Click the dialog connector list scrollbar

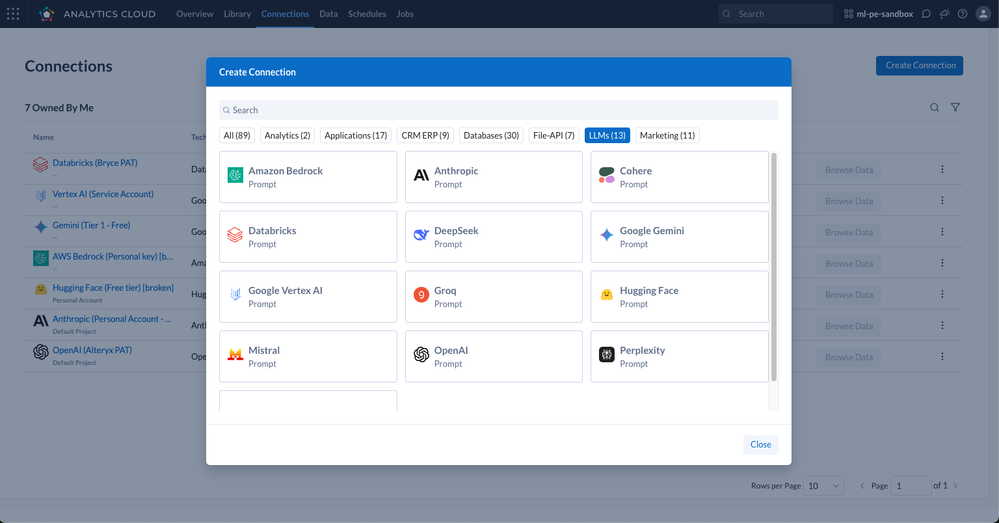pyautogui.click(x=774, y=266)
